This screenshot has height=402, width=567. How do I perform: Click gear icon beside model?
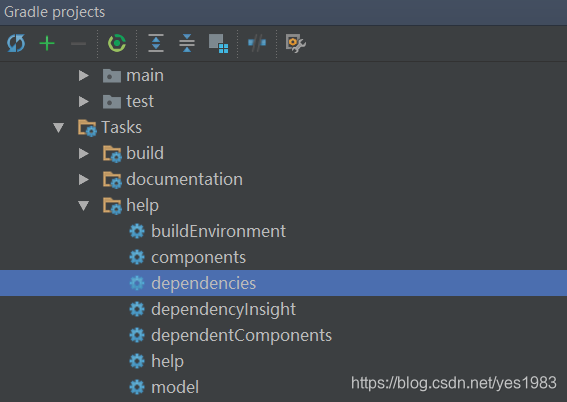[137, 388]
